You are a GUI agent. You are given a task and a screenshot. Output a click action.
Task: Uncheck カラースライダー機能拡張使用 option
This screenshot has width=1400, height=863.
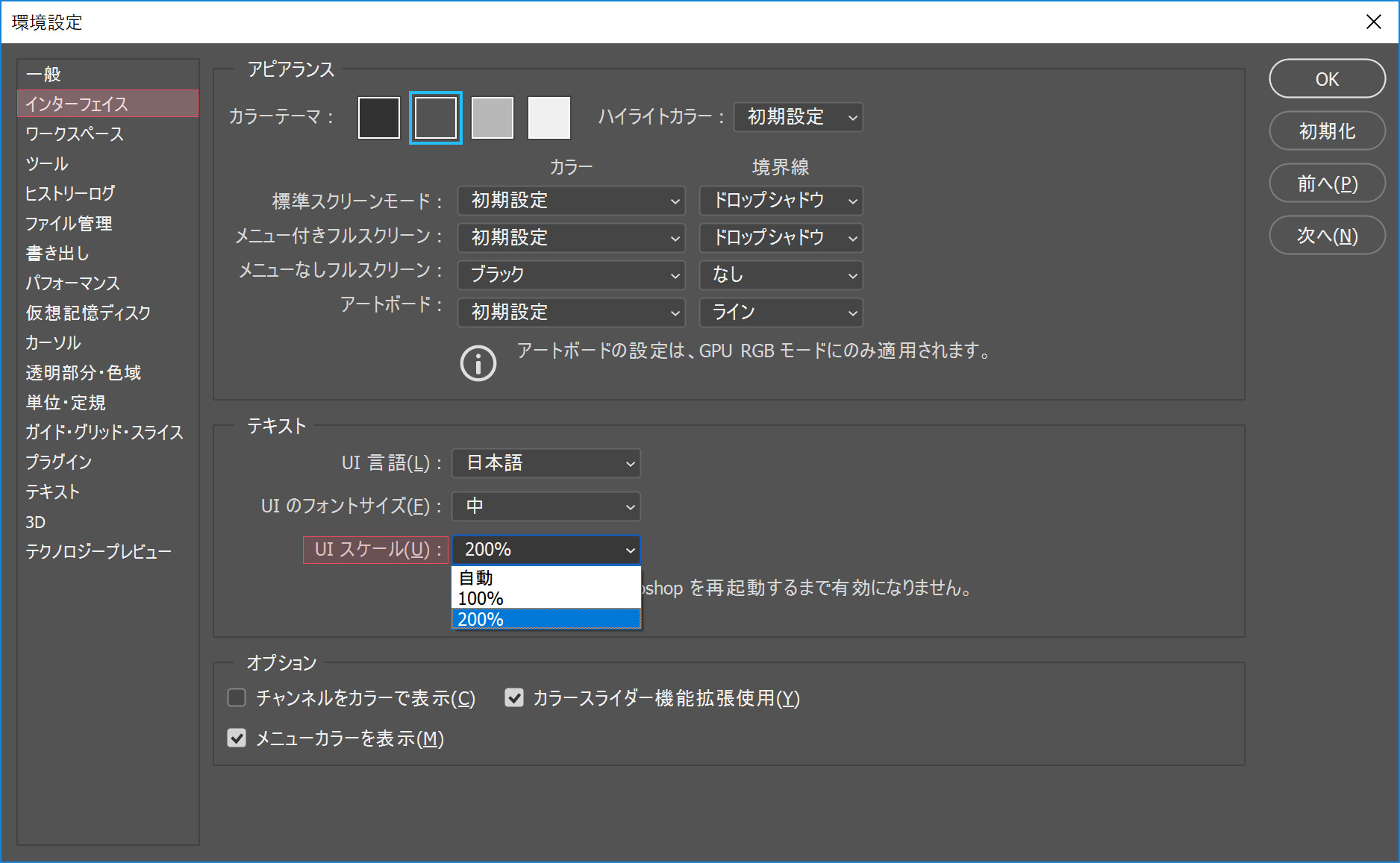(514, 698)
